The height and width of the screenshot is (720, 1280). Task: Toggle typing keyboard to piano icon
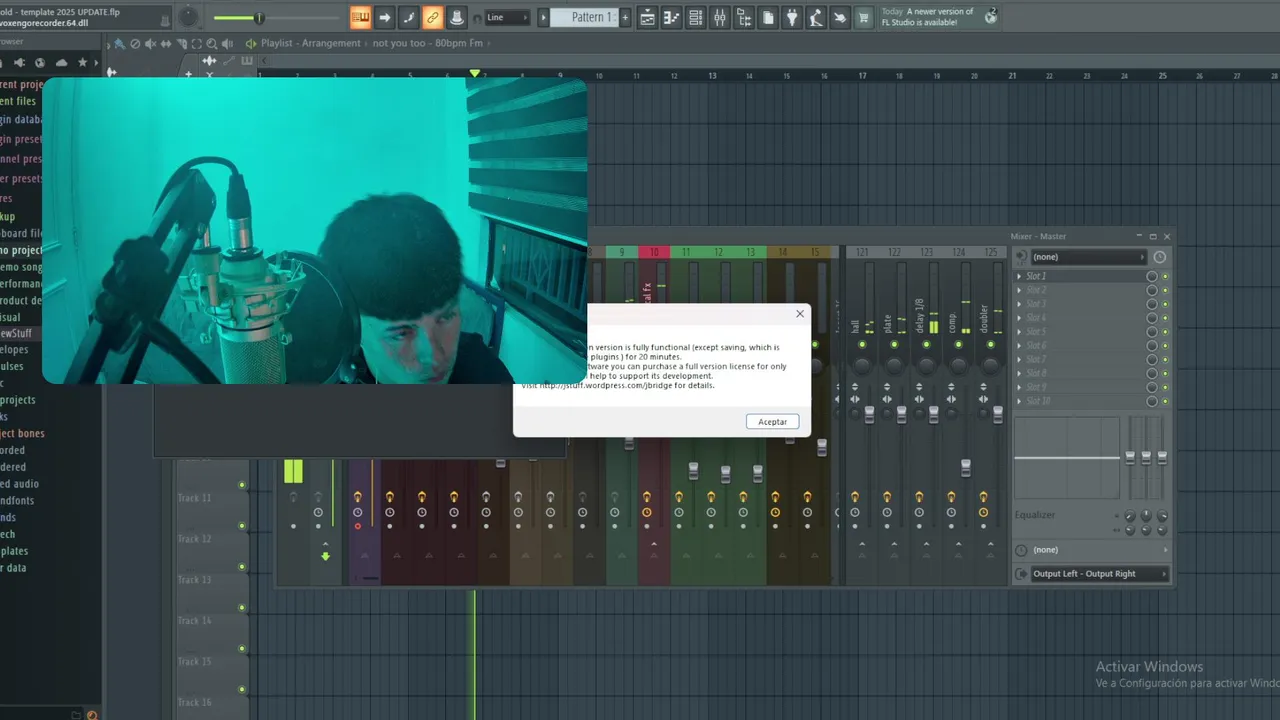360,17
